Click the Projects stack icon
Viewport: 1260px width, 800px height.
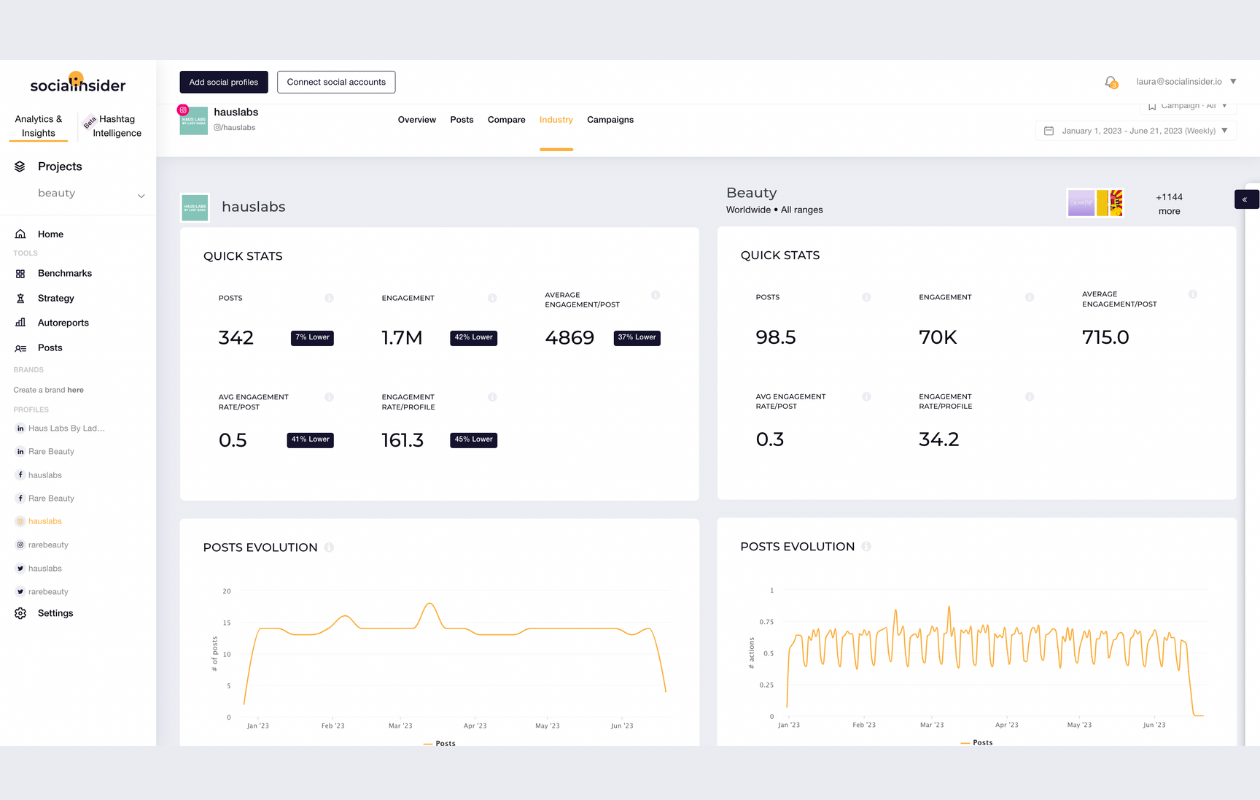click(20, 167)
